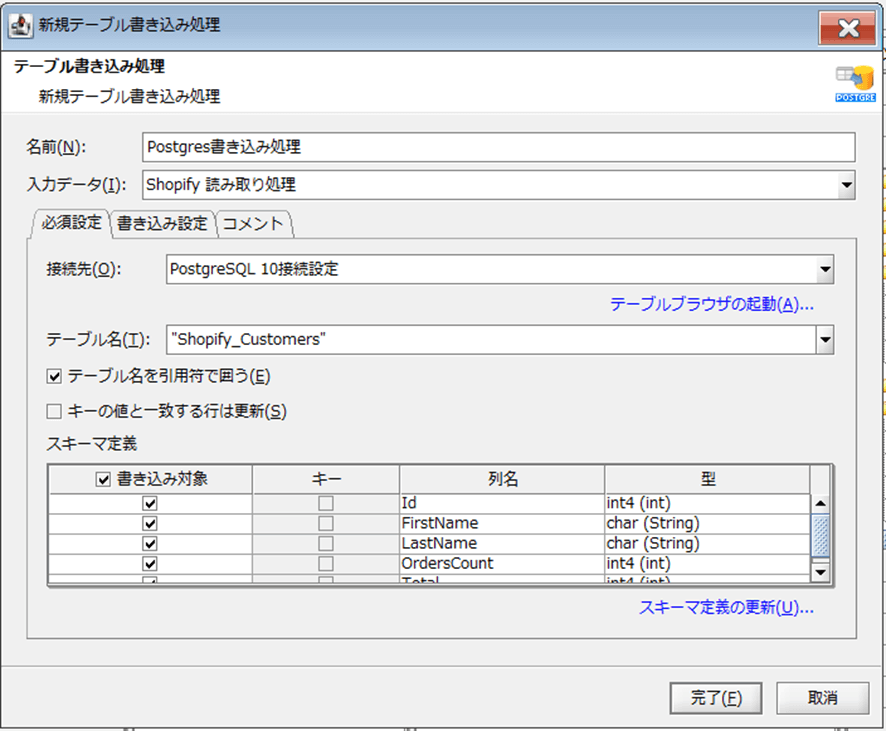Image resolution: width=886 pixels, height=731 pixels.
Task: Check the キー box for OrdersCount row
Action: point(326,564)
